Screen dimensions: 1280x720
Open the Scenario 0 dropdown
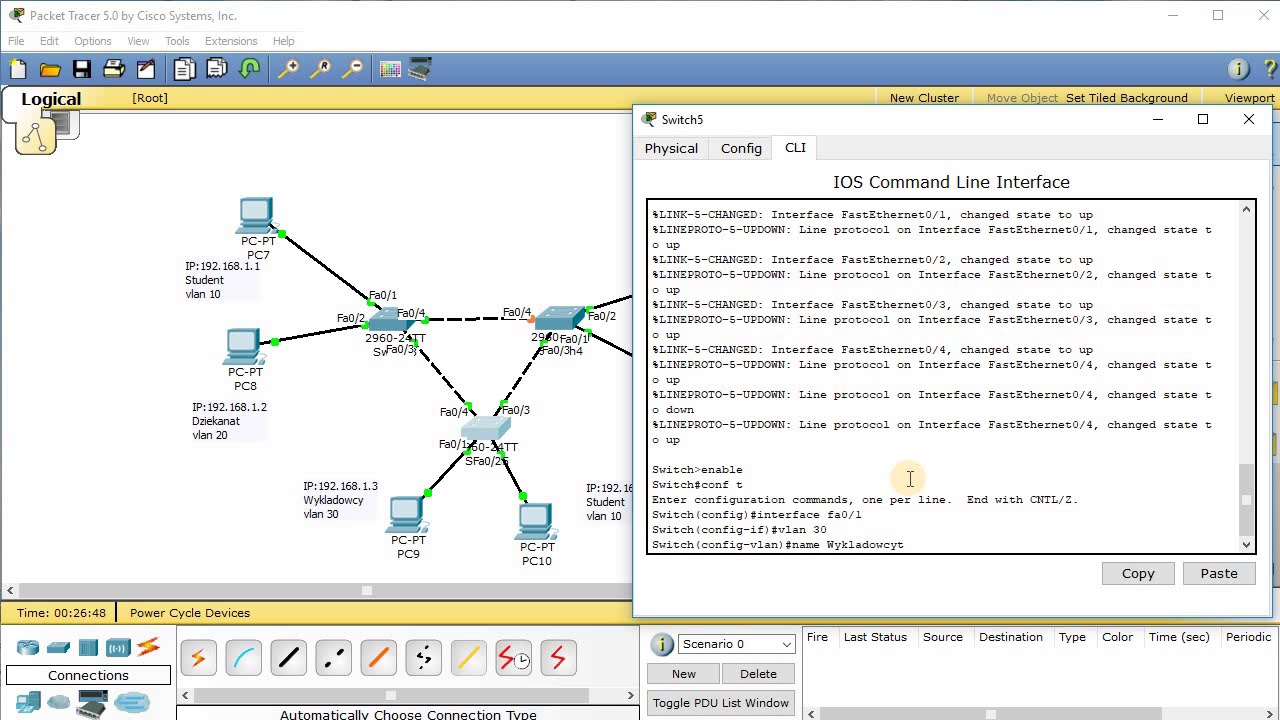(736, 644)
